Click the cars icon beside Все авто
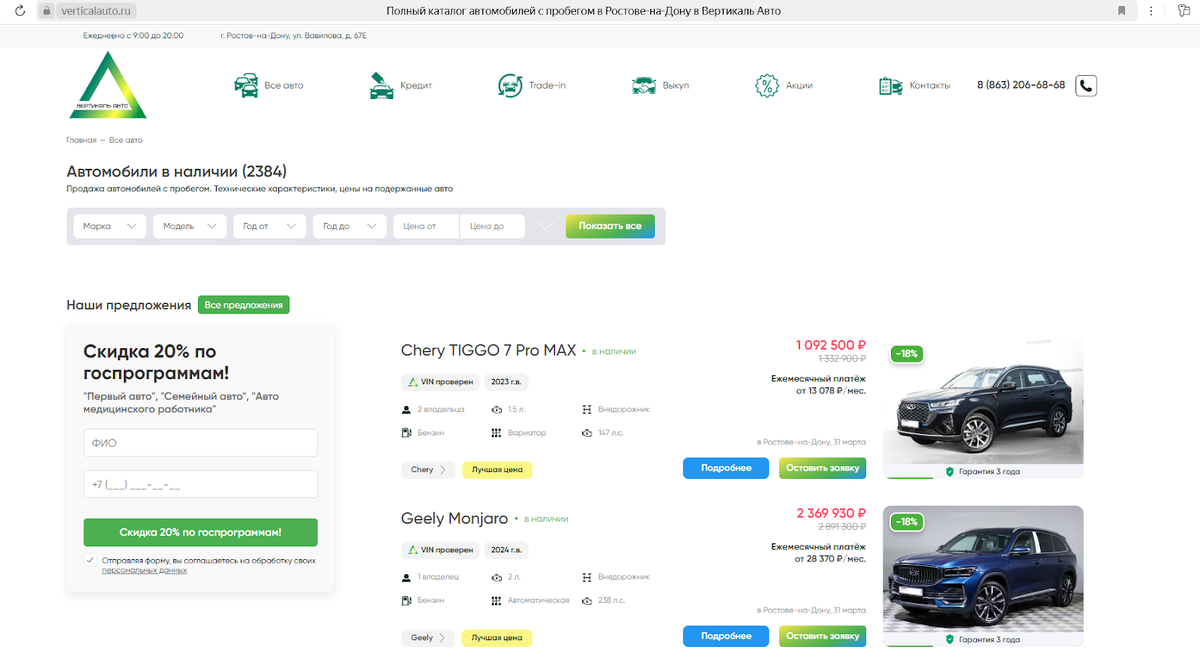The width and height of the screenshot is (1200, 659). [x=246, y=85]
